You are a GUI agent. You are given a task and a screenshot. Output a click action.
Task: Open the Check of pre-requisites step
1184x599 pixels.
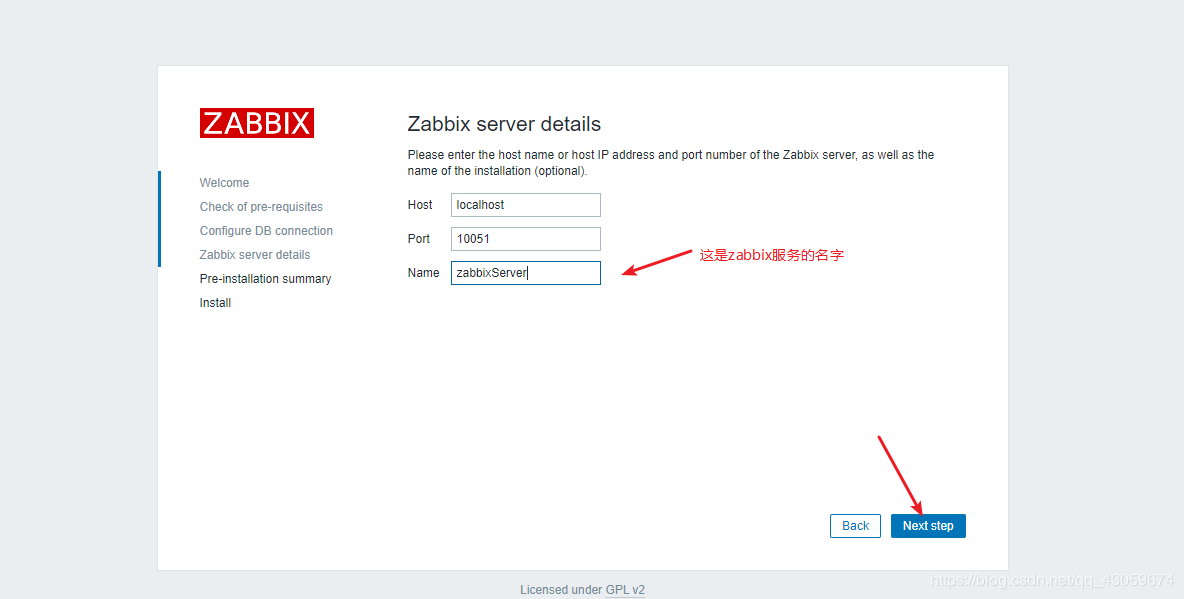point(261,207)
